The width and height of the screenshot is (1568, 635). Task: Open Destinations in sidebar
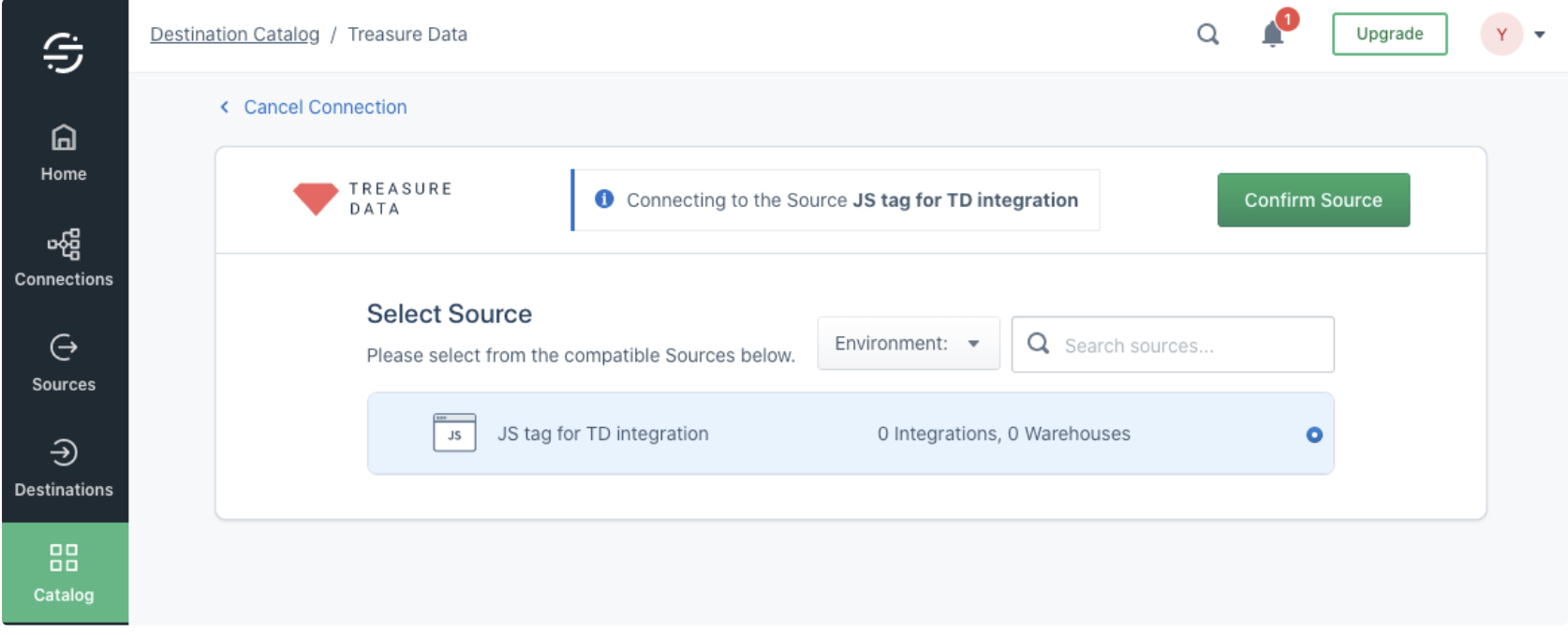(64, 468)
